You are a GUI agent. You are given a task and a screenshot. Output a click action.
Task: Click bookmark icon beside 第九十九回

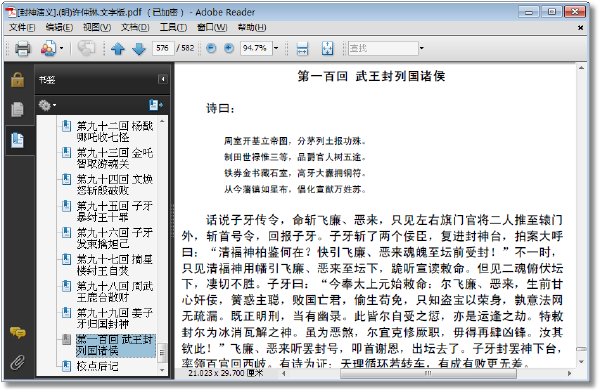coord(67,313)
